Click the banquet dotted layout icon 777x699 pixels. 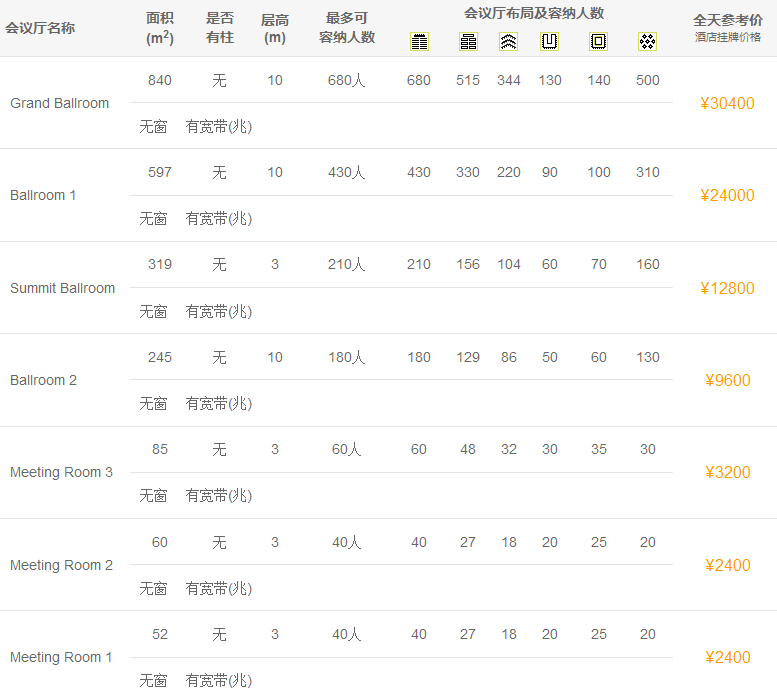click(x=647, y=41)
